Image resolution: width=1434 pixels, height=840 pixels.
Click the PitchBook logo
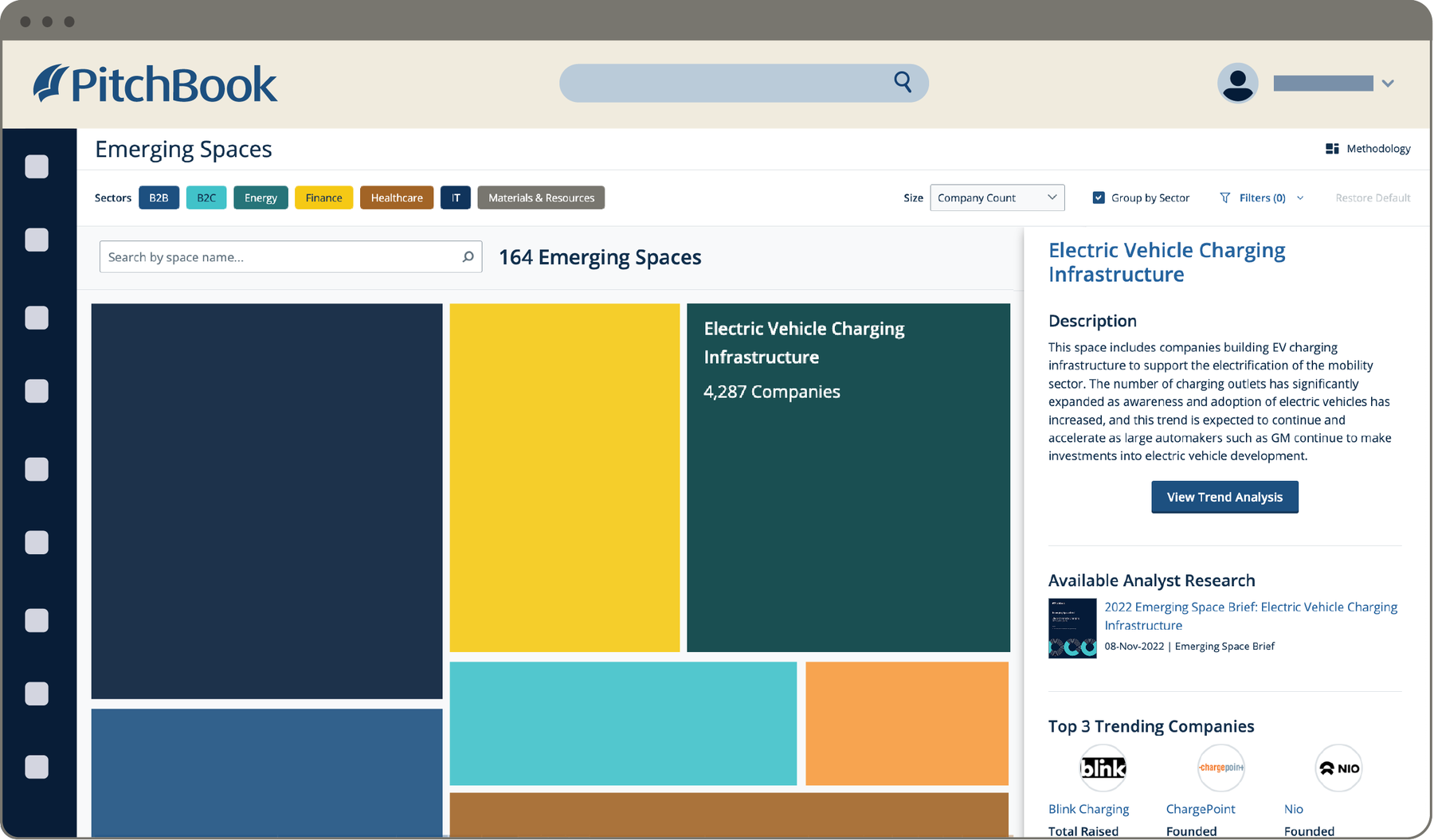coord(155,84)
